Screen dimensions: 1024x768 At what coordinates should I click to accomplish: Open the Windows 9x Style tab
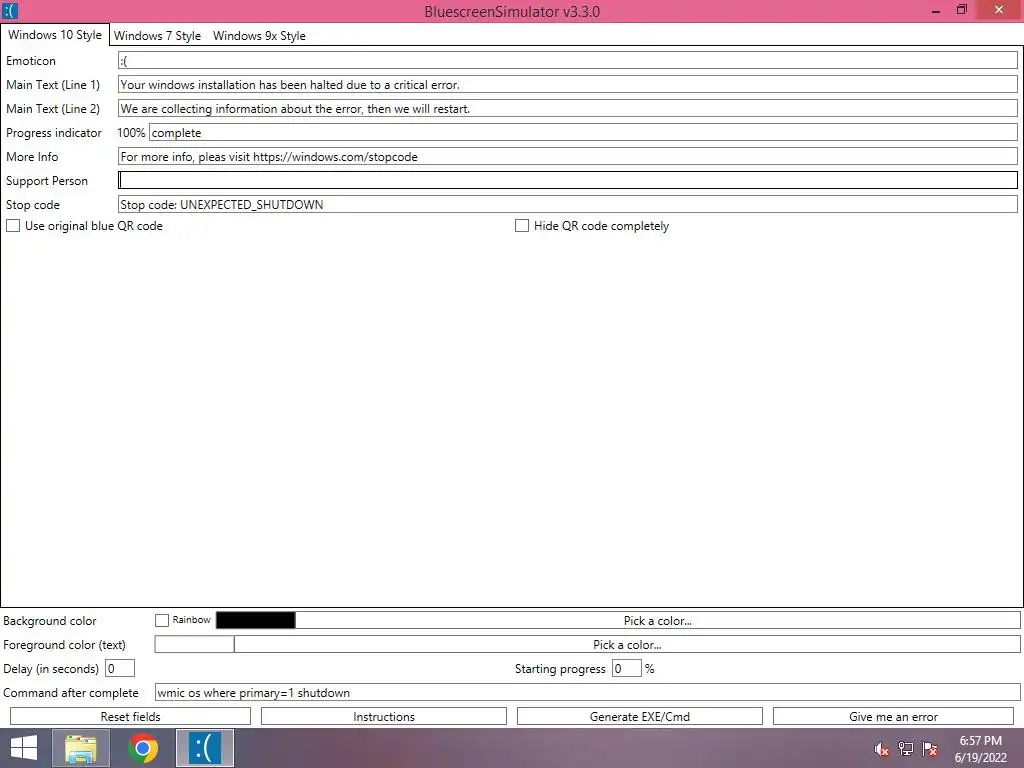[259, 36]
